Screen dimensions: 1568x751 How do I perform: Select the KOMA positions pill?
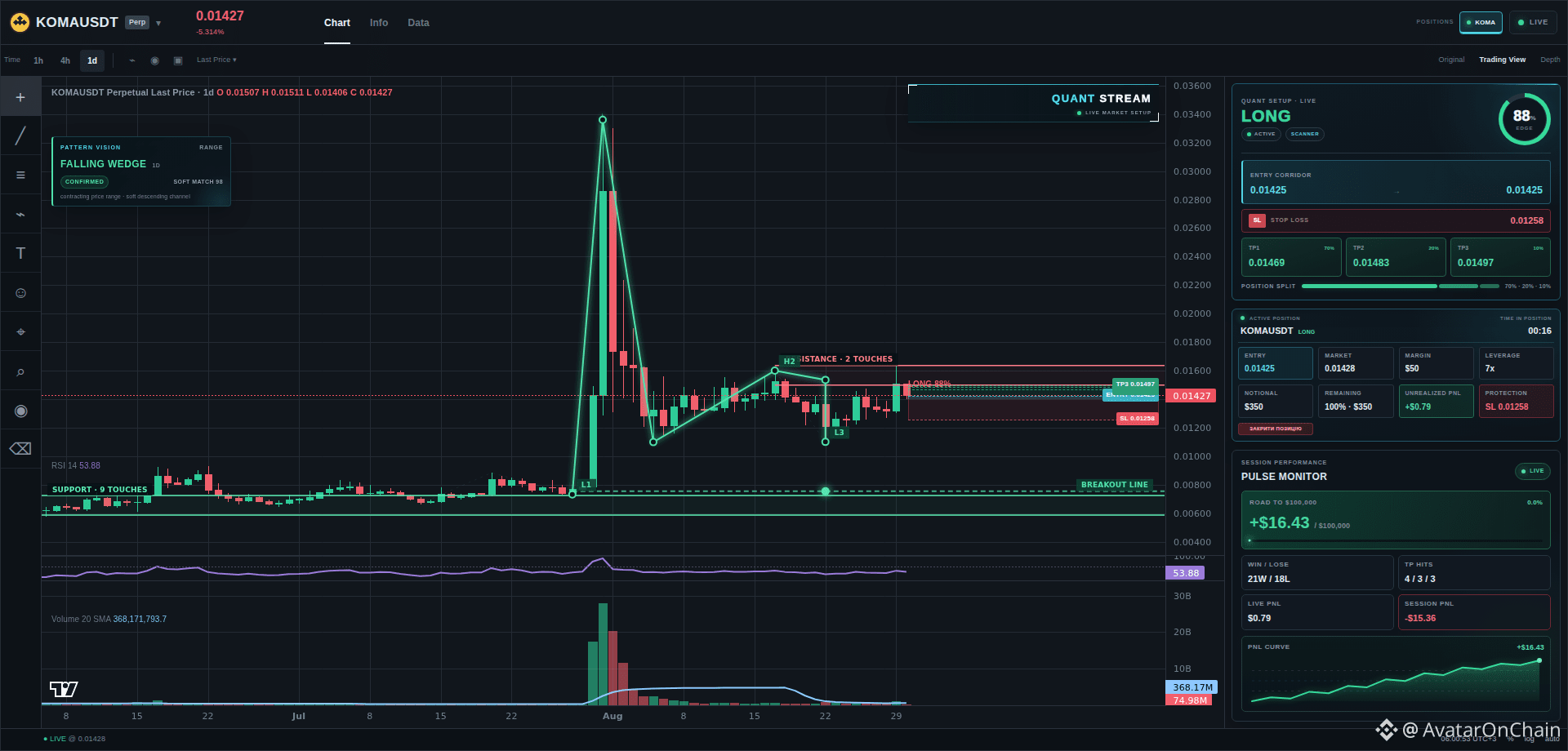1481,22
